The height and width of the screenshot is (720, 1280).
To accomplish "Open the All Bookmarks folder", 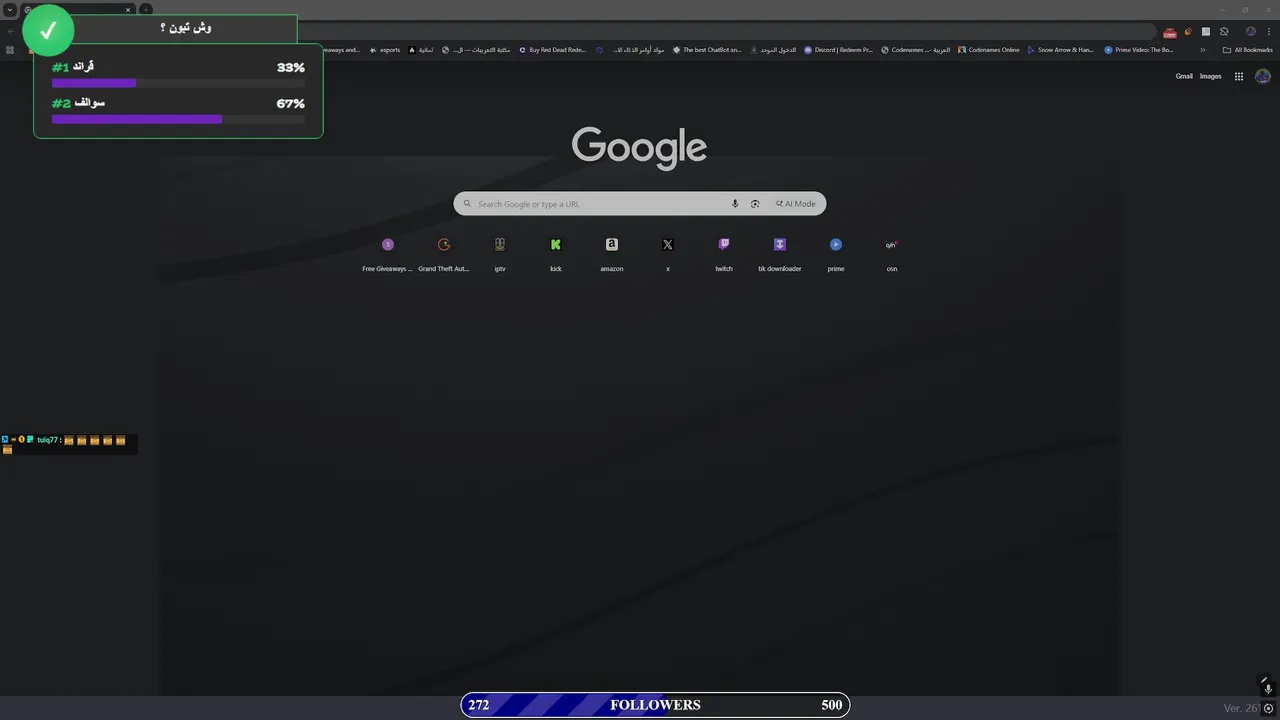I will click(x=1247, y=50).
